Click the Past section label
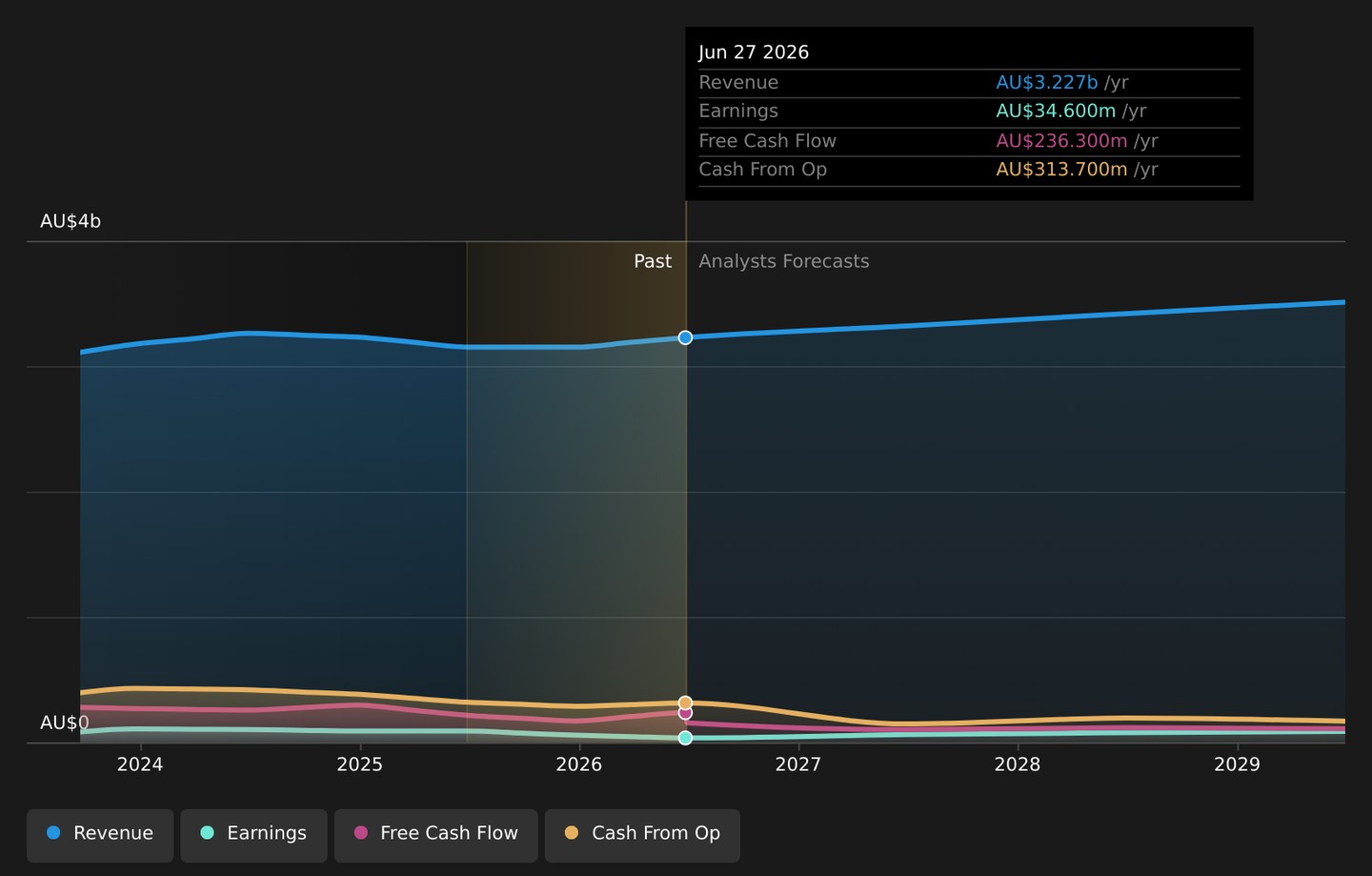This screenshot has width=1372, height=876. pos(653,261)
